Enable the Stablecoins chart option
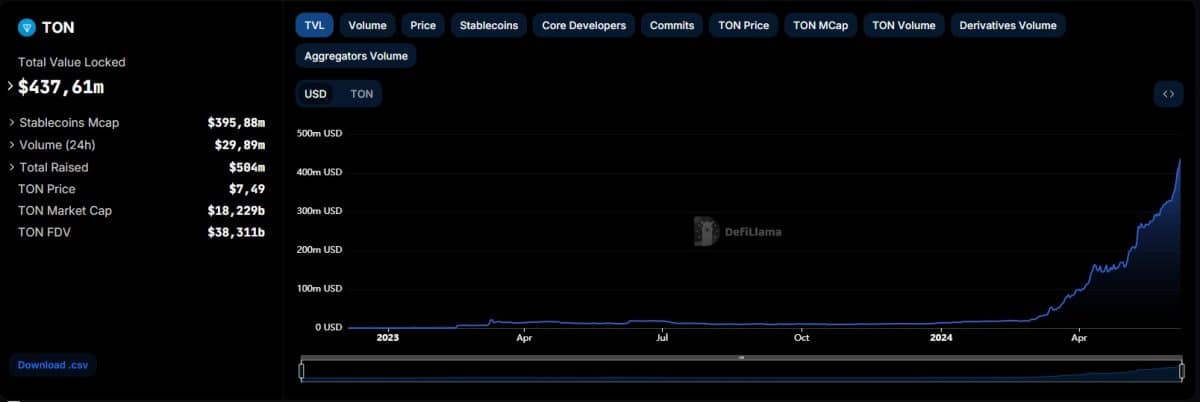This screenshot has height=402, width=1200. click(x=489, y=25)
